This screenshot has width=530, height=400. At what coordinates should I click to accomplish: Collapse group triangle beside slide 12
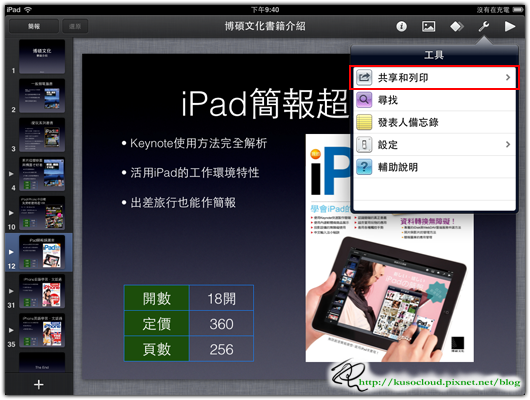tap(11, 252)
